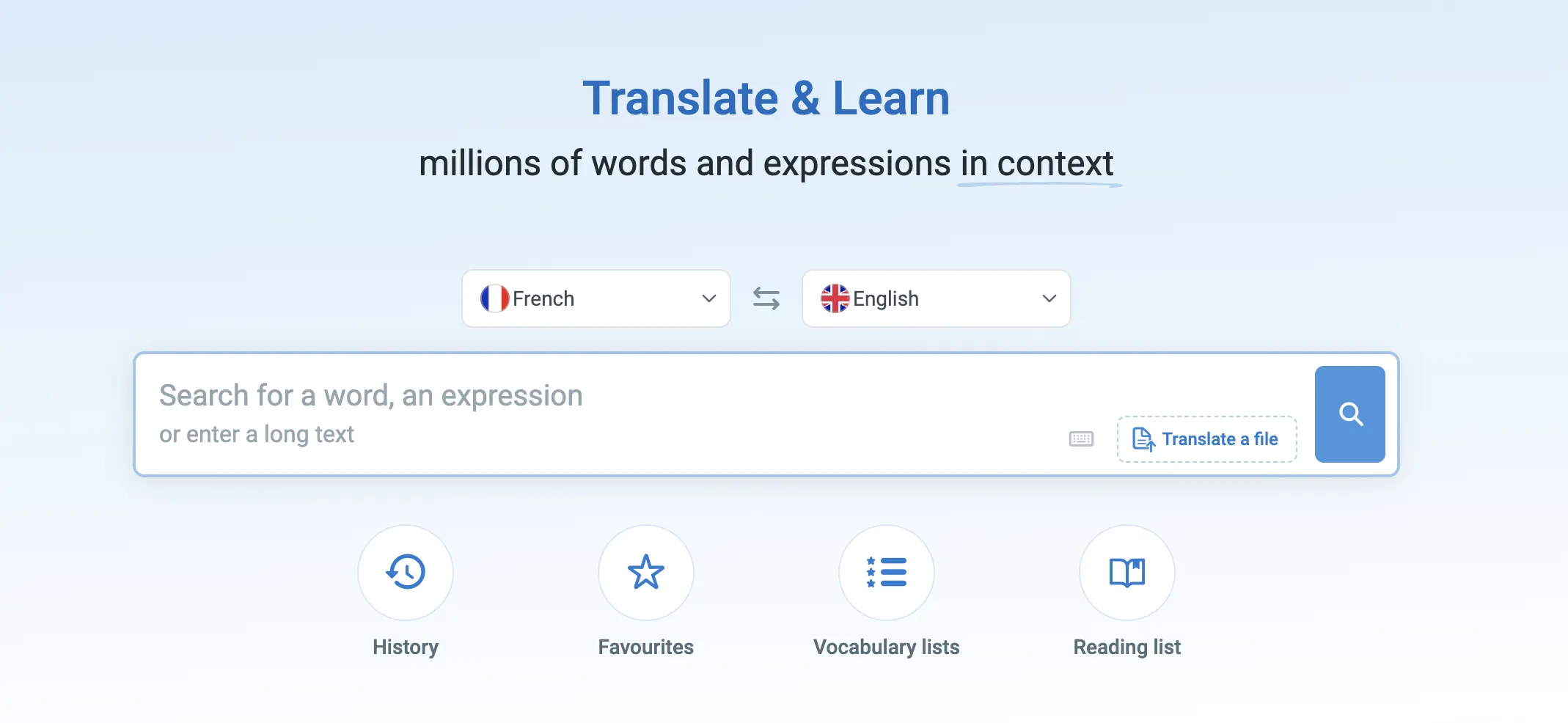This screenshot has height=723, width=1568.
Task: Click the UK flag icon
Action: (x=835, y=298)
